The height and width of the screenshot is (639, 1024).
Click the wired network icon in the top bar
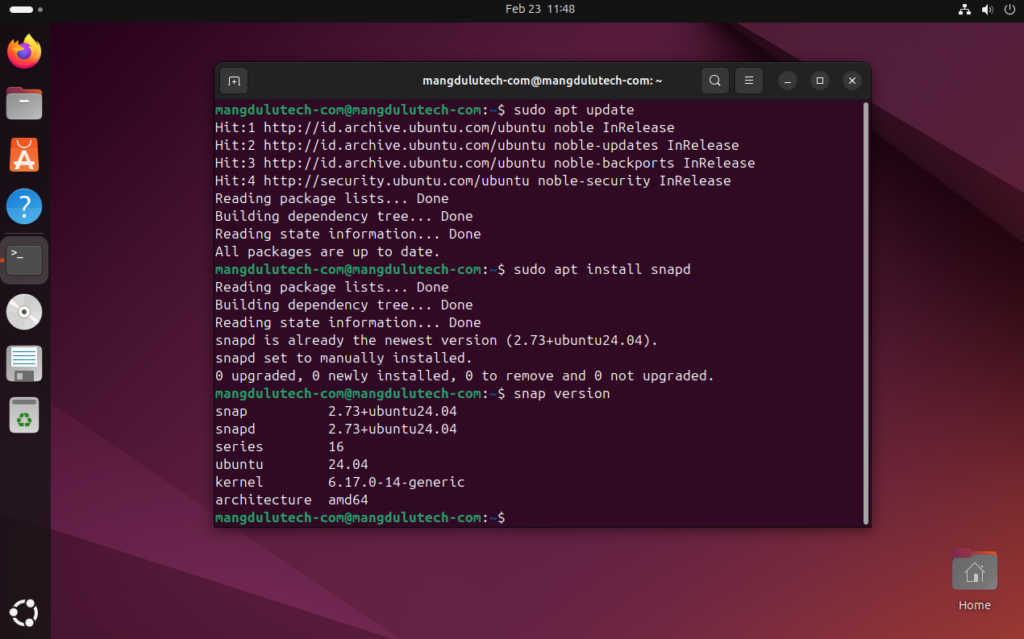tap(963, 9)
